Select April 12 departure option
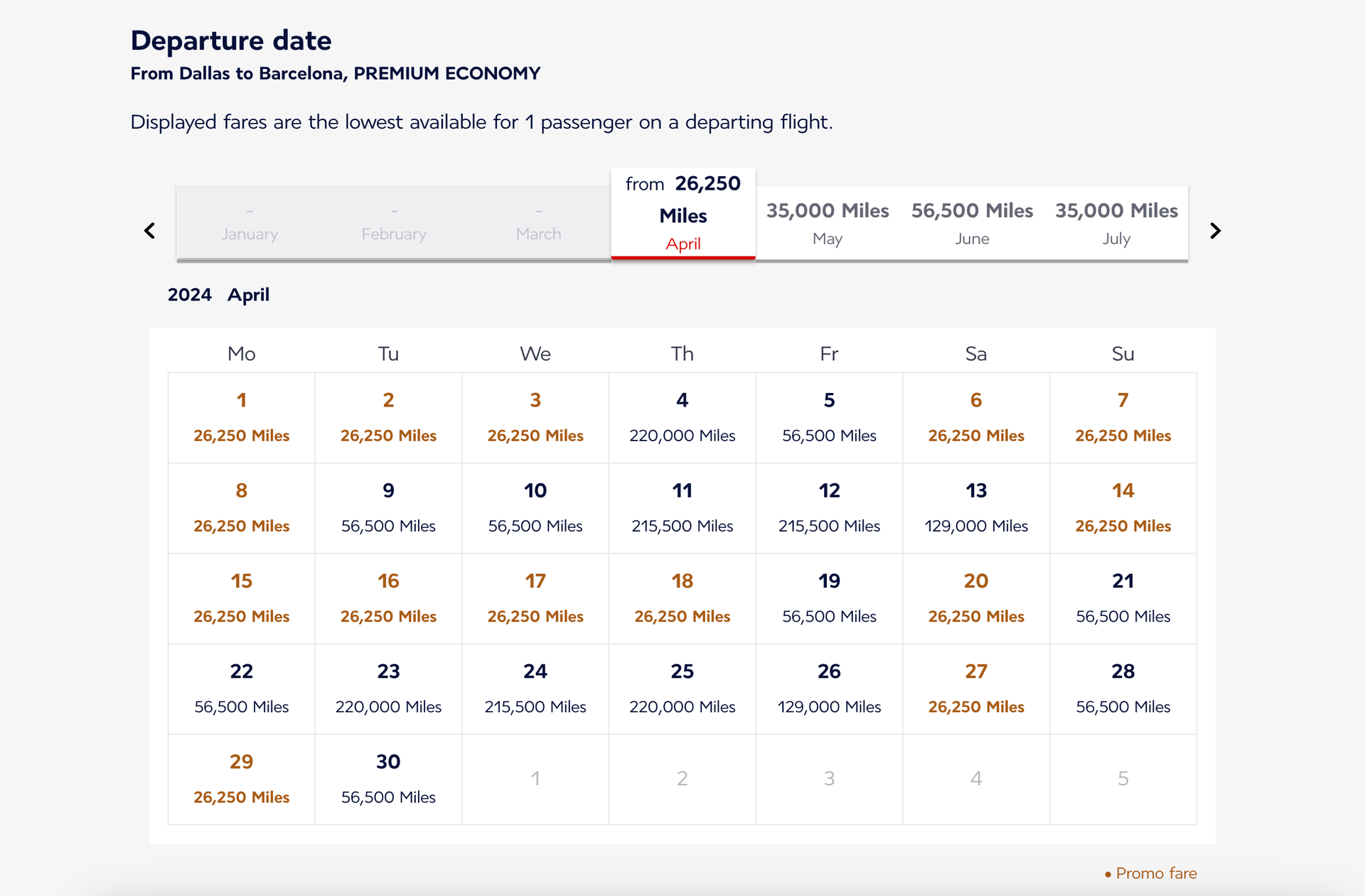 pyautogui.click(x=829, y=508)
